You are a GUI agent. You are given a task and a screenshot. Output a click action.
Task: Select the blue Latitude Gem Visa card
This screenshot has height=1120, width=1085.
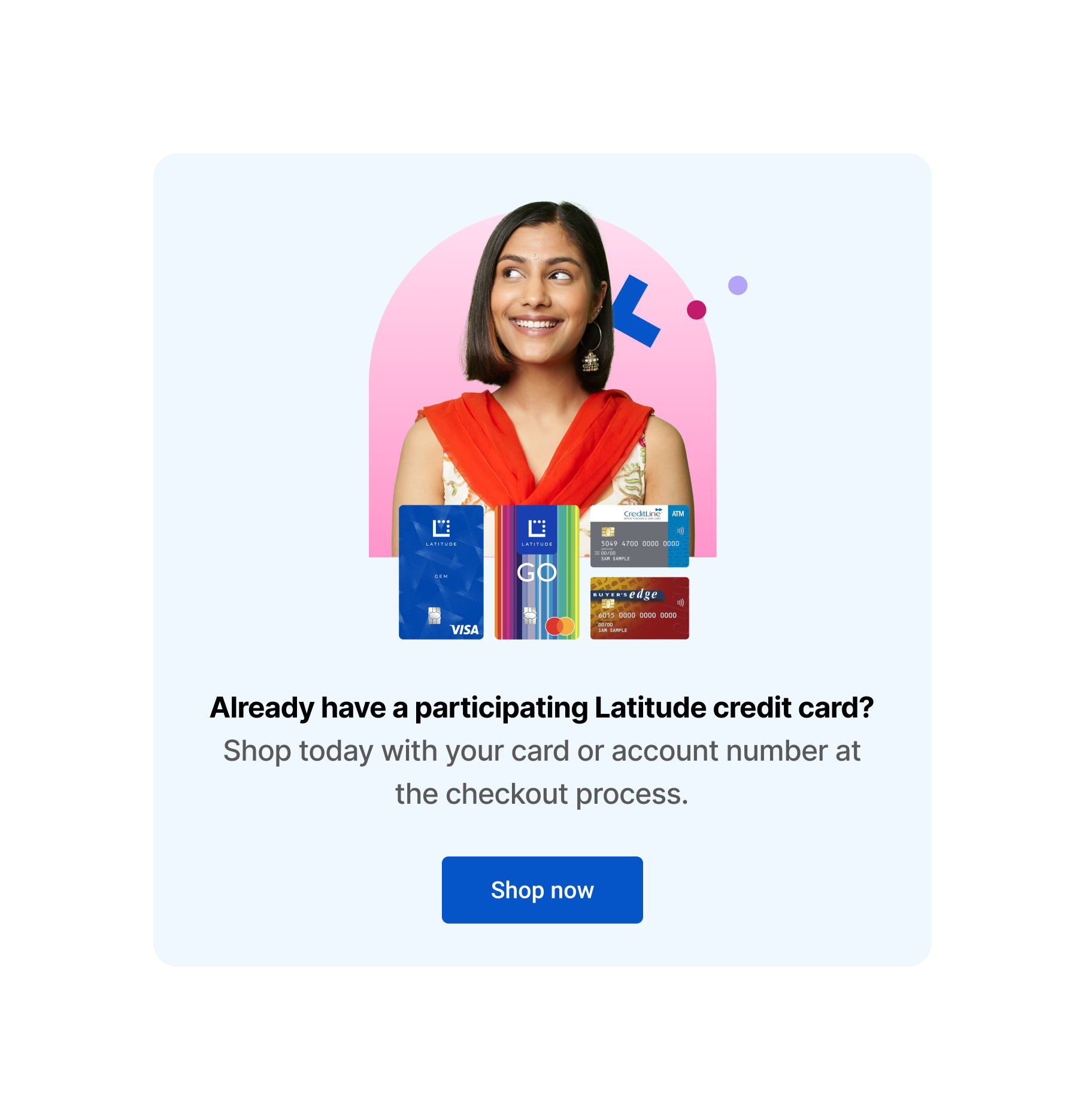pos(441,572)
